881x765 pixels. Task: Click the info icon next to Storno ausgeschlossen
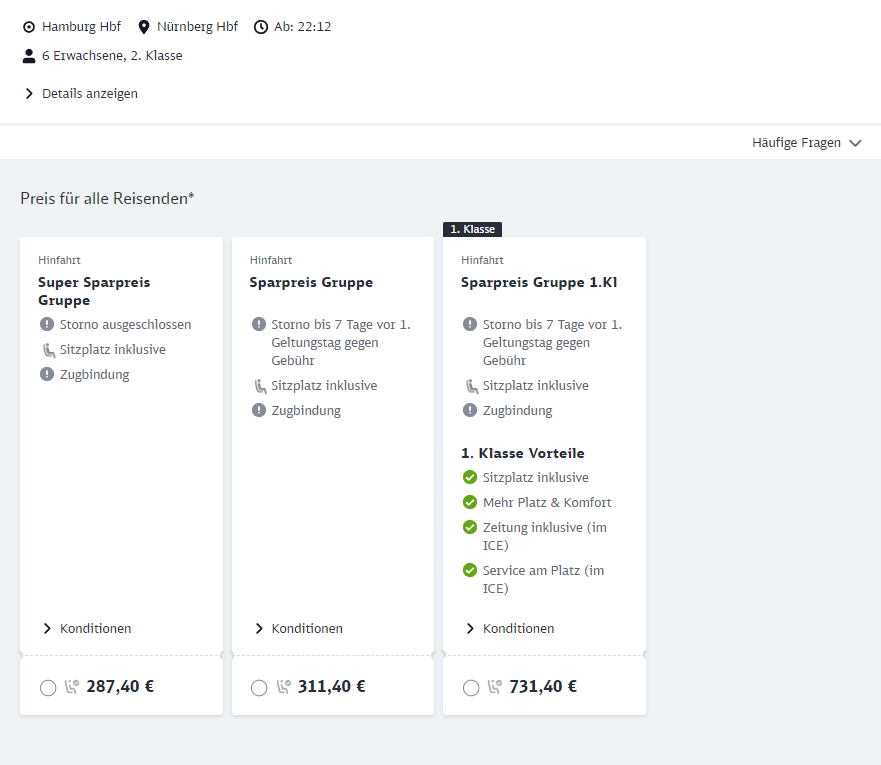coord(47,324)
